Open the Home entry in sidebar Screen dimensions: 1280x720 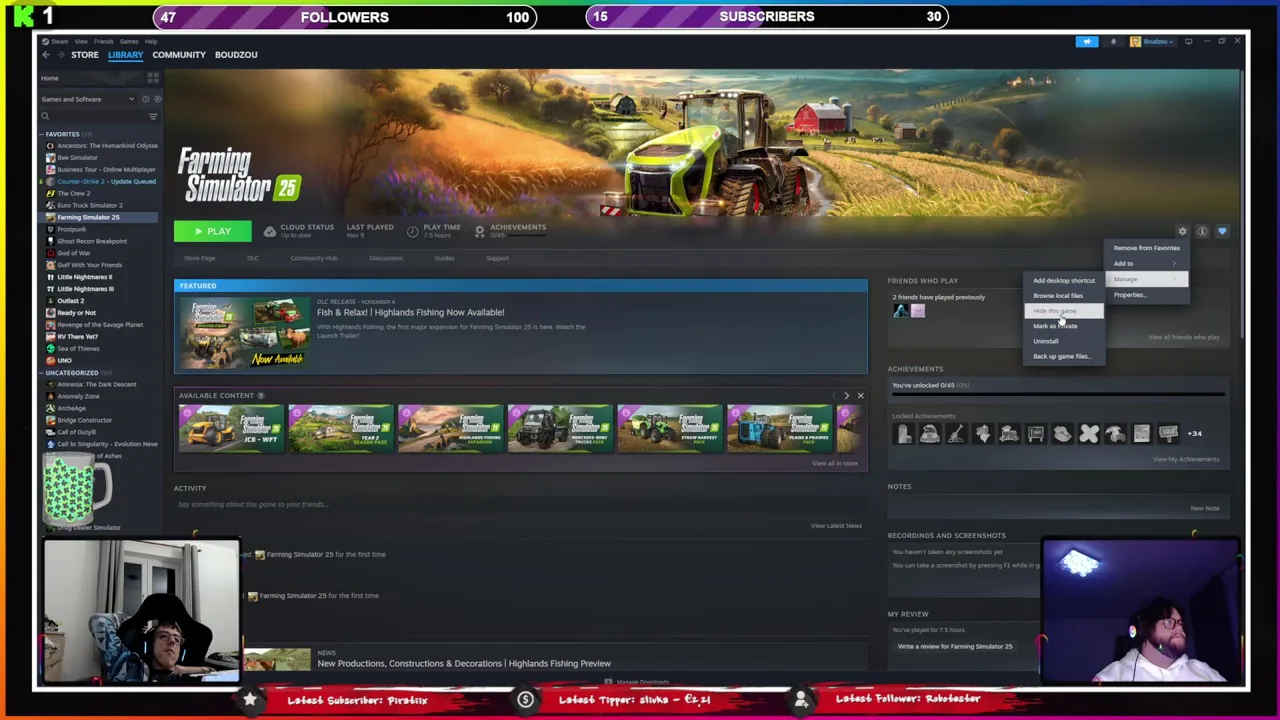click(49, 78)
